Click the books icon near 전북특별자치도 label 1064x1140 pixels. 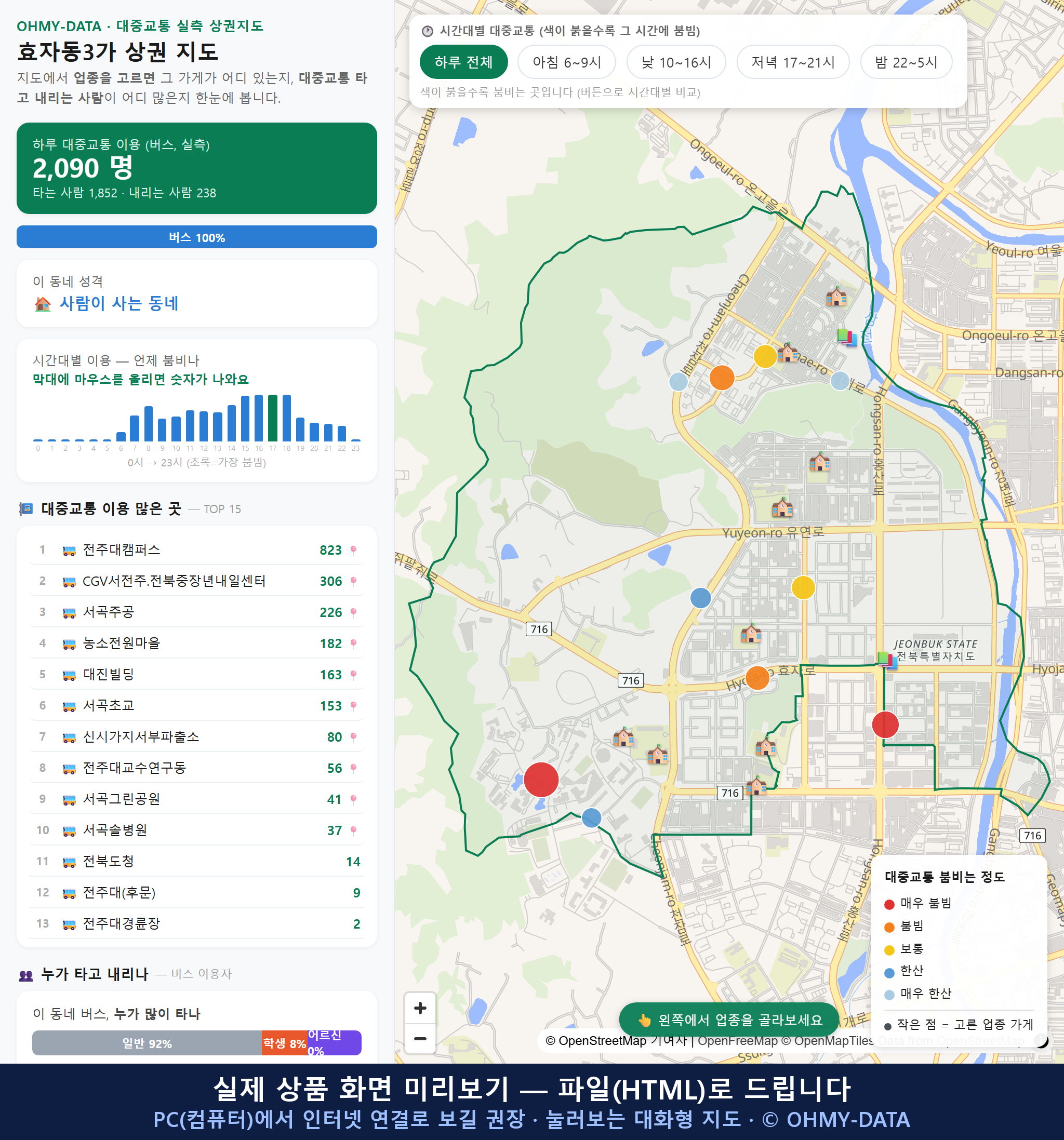(887, 660)
